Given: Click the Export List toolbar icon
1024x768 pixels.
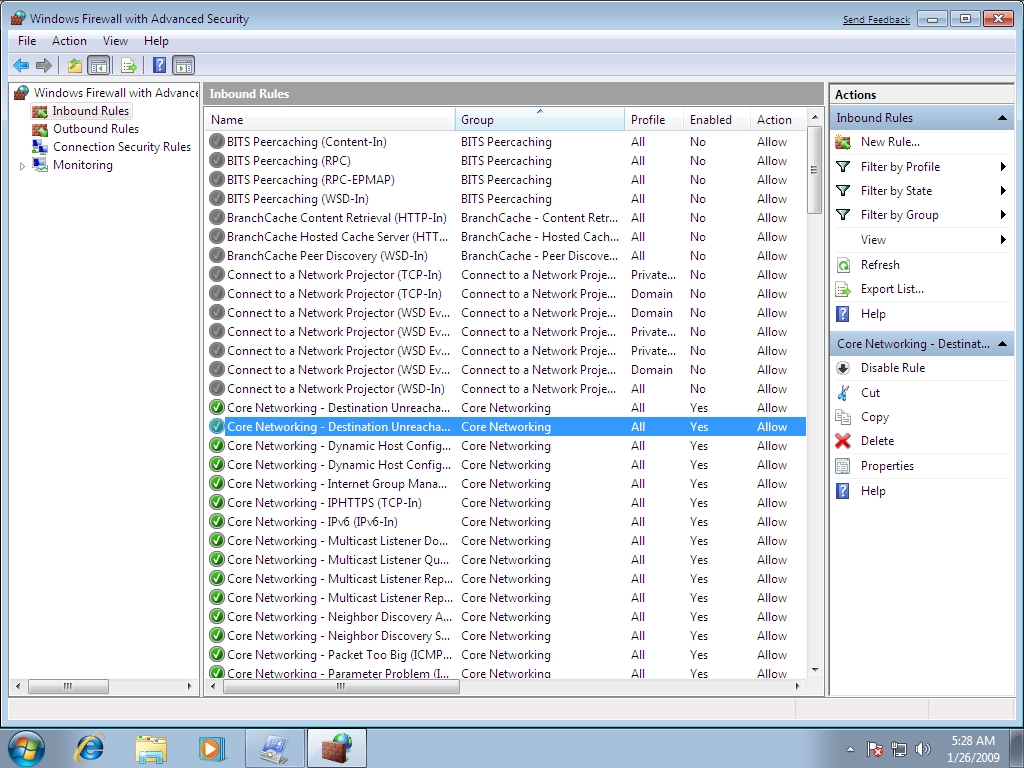Looking at the screenshot, I should [129, 66].
